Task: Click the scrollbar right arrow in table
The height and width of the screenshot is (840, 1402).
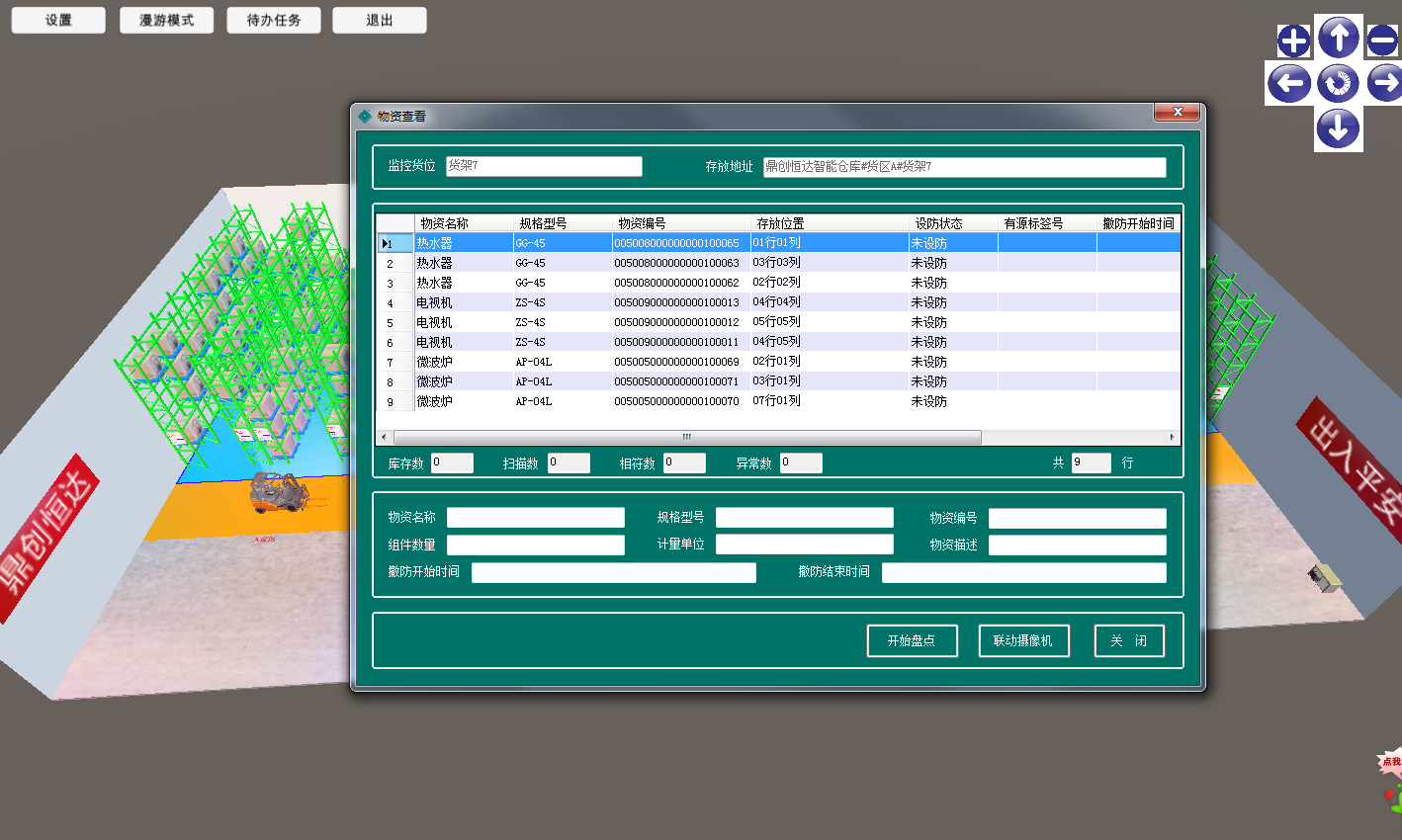Action: tap(1172, 437)
